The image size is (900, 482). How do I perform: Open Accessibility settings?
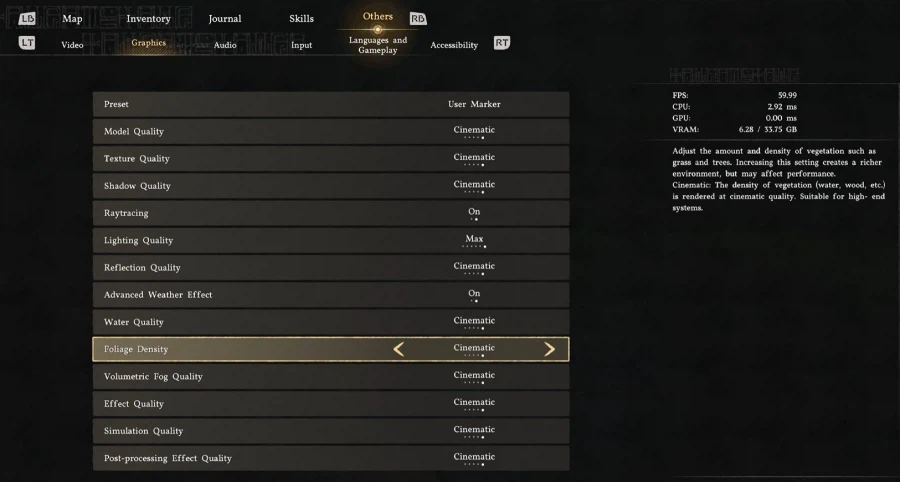[x=454, y=45]
